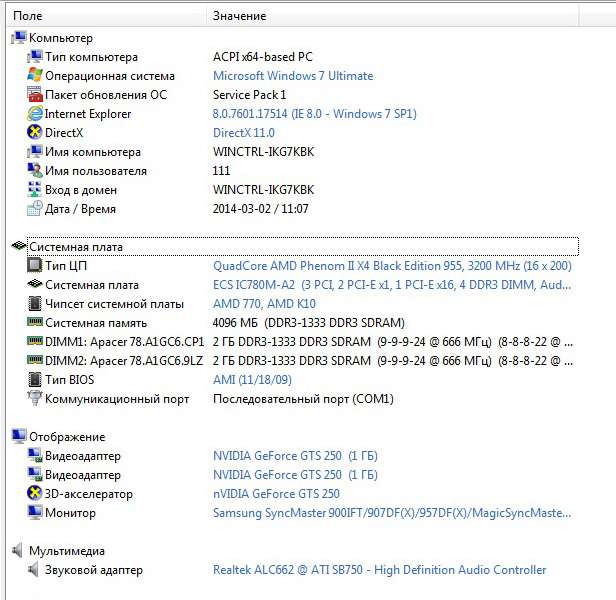Viewport: 616px width, 600px height.
Task: Click the 3D-акселератор icon
Action: pos(35,494)
